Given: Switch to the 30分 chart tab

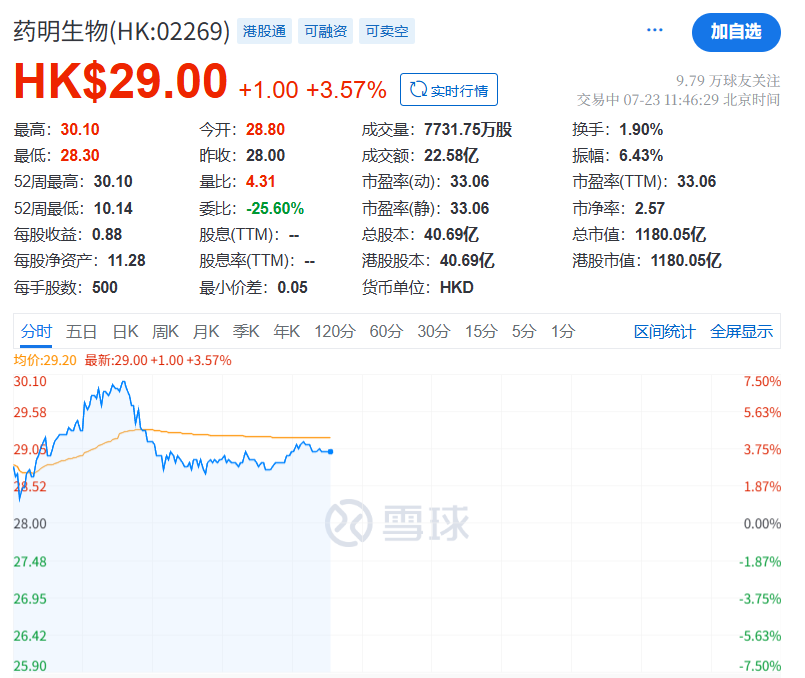Looking at the screenshot, I should pyautogui.click(x=434, y=332).
